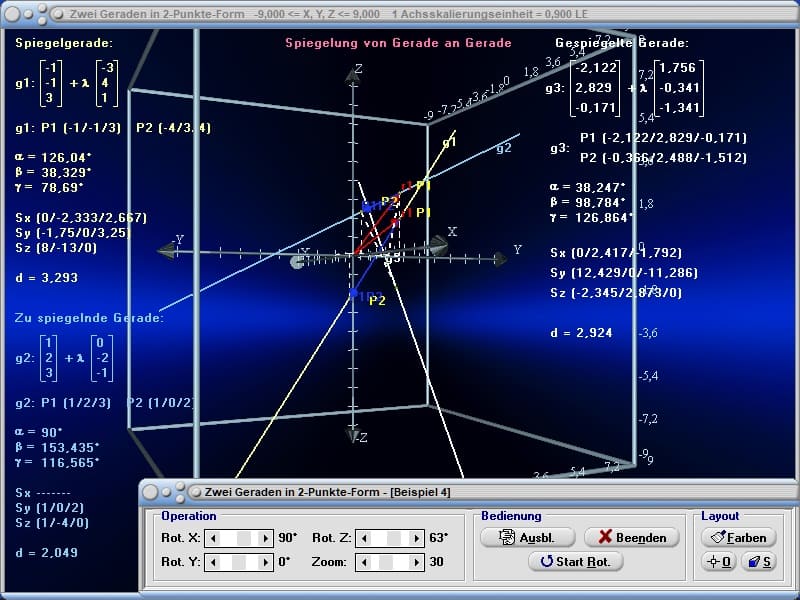Click the O origin layout button
The width and height of the screenshot is (800, 600).
pos(719,562)
